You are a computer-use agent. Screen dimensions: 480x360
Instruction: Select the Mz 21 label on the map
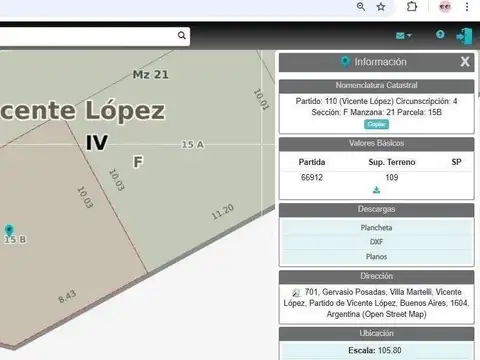click(151, 74)
